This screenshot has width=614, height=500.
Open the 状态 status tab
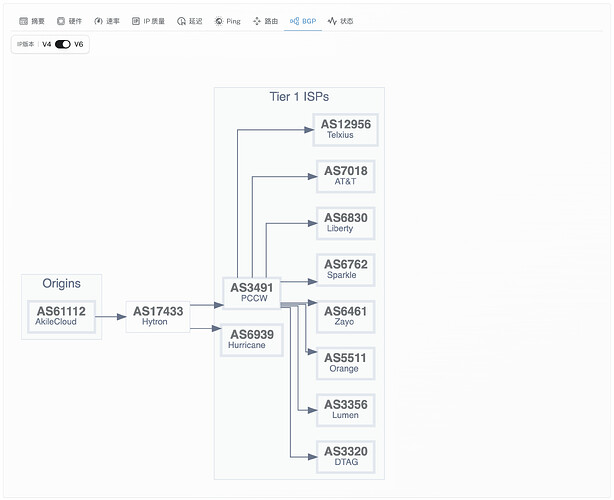[340, 21]
